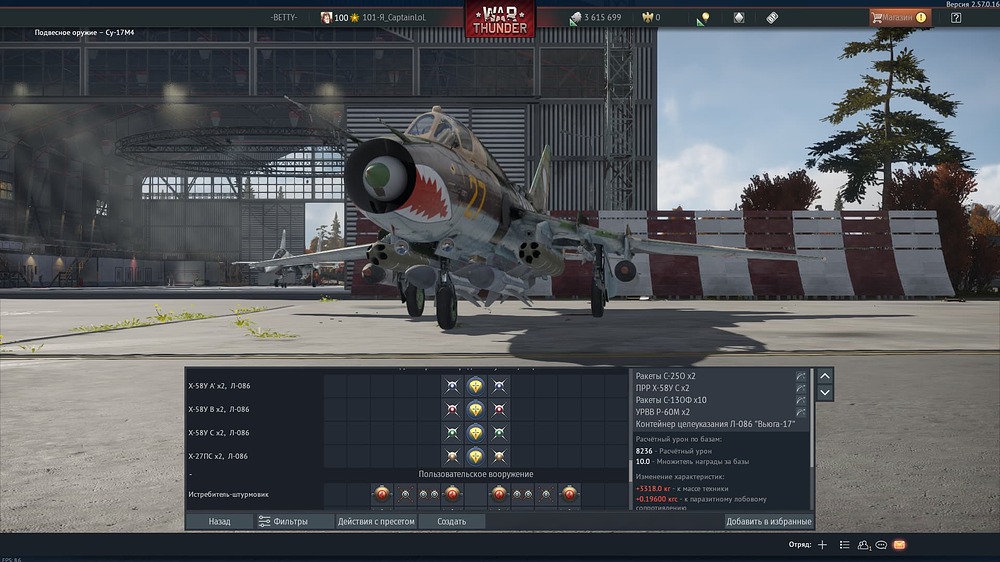Click Создать button
The image size is (1000, 562).
(x=452, y=521)
